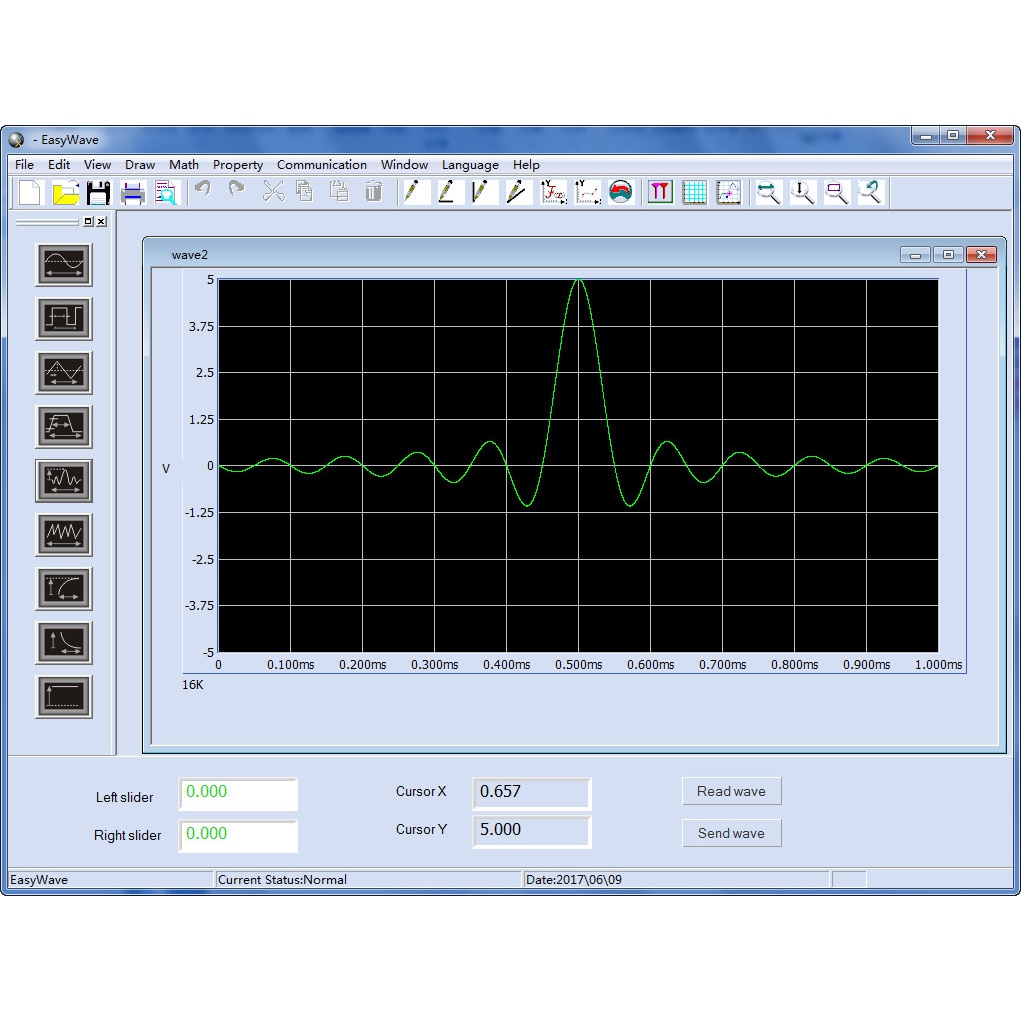Pick the DC level waveform icon
This screenshot has width=1021, height=1021.
64,697
